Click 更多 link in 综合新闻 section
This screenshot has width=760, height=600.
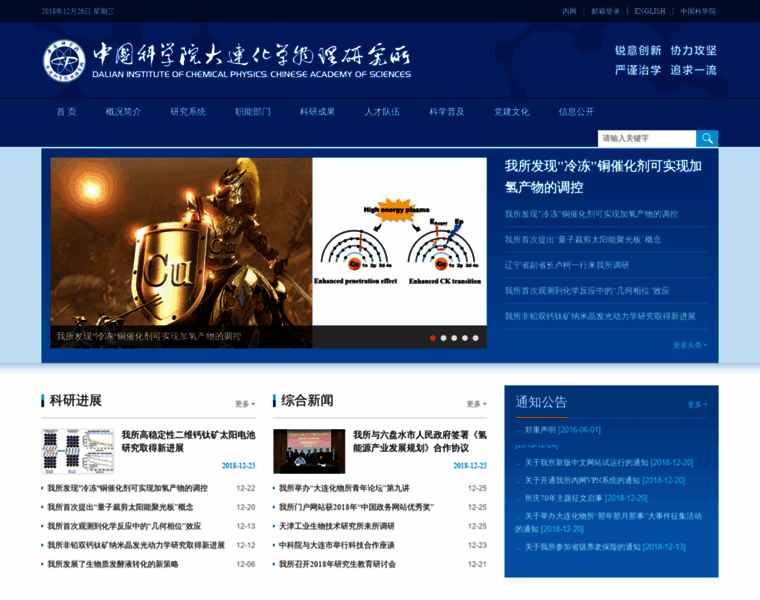coord(476,404)
